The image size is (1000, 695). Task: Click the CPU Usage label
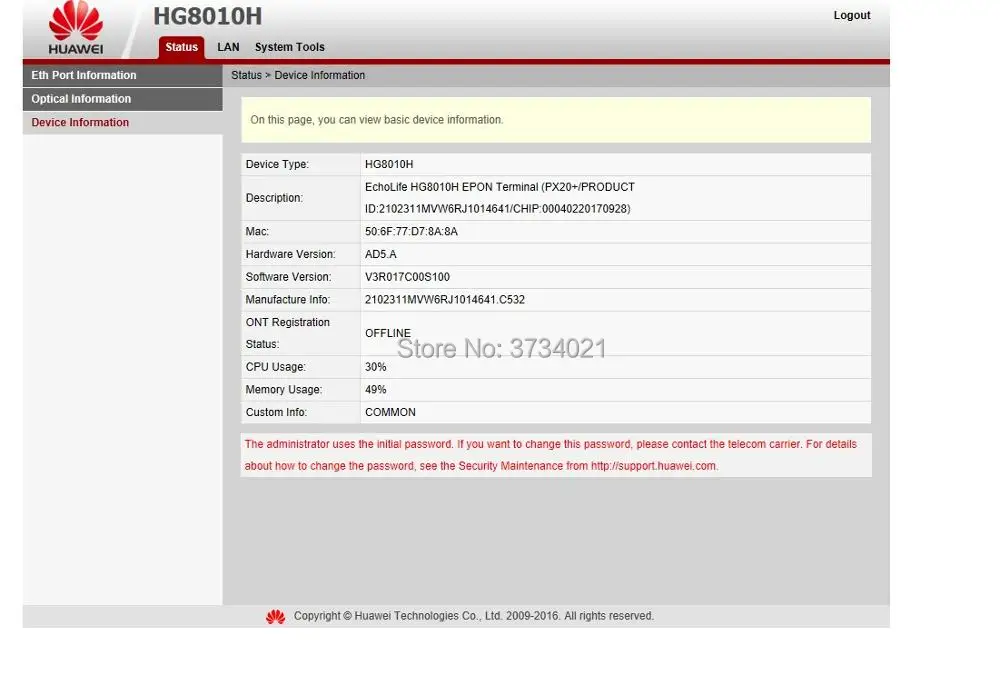(x=276, y=367)
